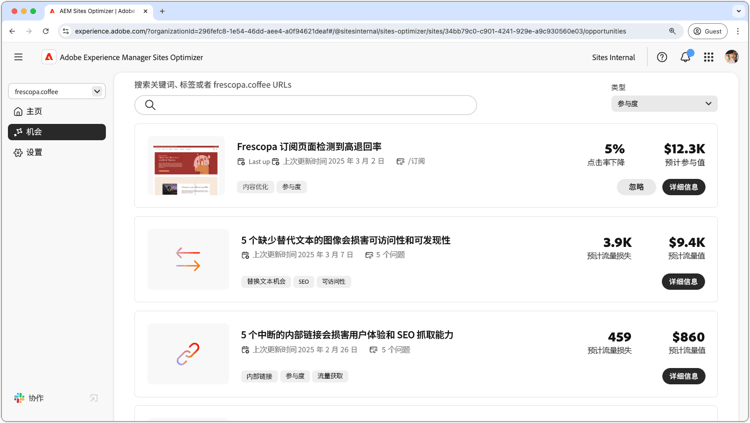
Task: Click the address bar URL
Action: coord(350,31)
